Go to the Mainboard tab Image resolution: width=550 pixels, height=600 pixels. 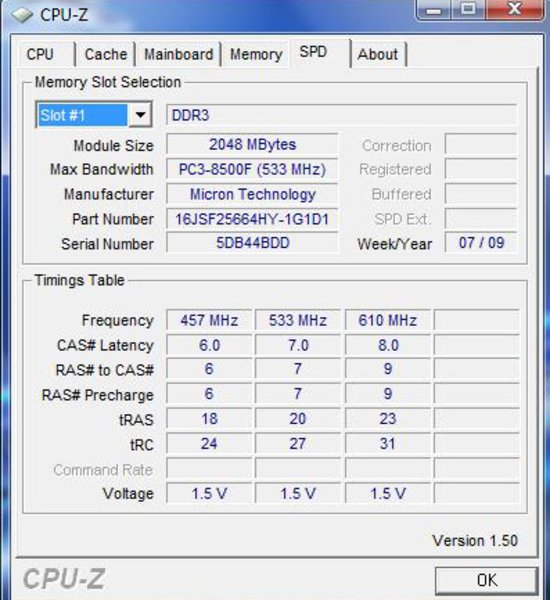[x=178, y=54]
